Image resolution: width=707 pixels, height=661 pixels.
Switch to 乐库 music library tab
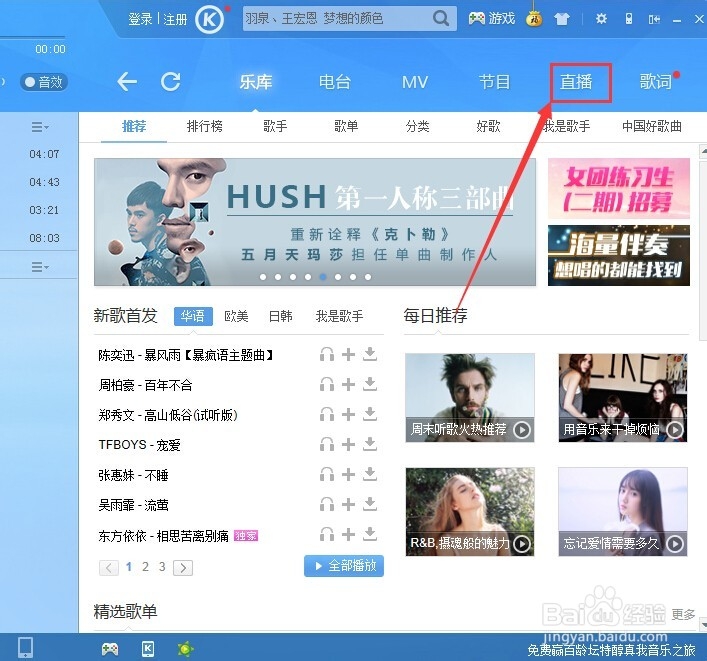coord(256,82)
